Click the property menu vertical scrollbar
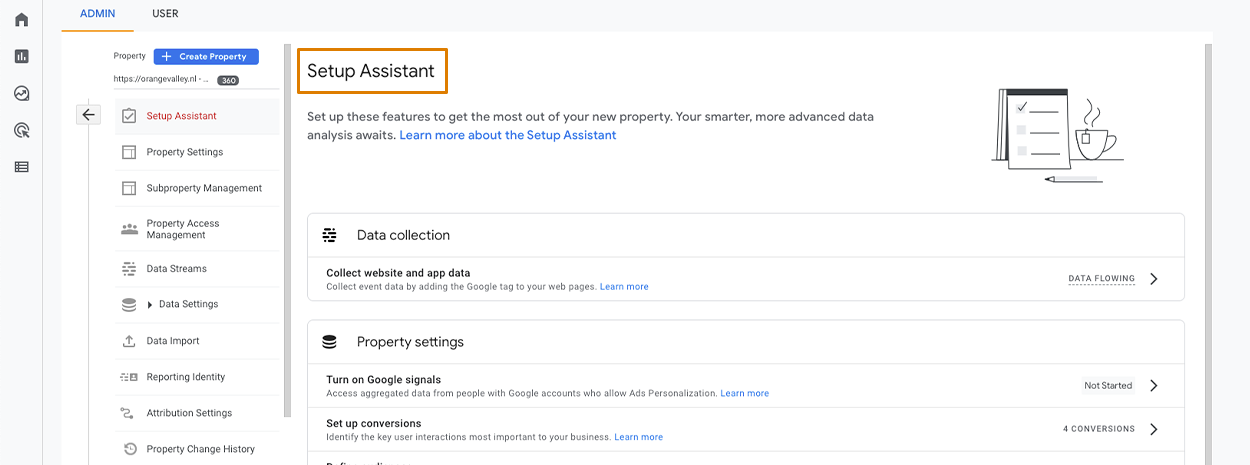Screen dimensions: 1250x465 point(287,230)
